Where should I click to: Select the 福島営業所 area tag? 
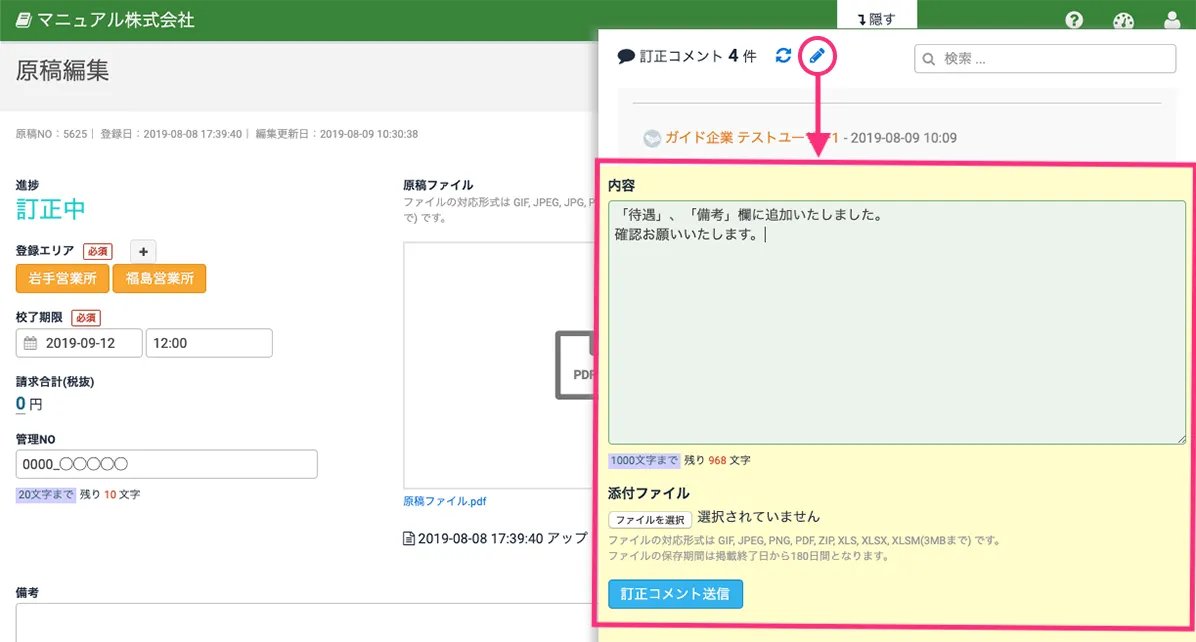pyautogui.click(x=159, y=278)
